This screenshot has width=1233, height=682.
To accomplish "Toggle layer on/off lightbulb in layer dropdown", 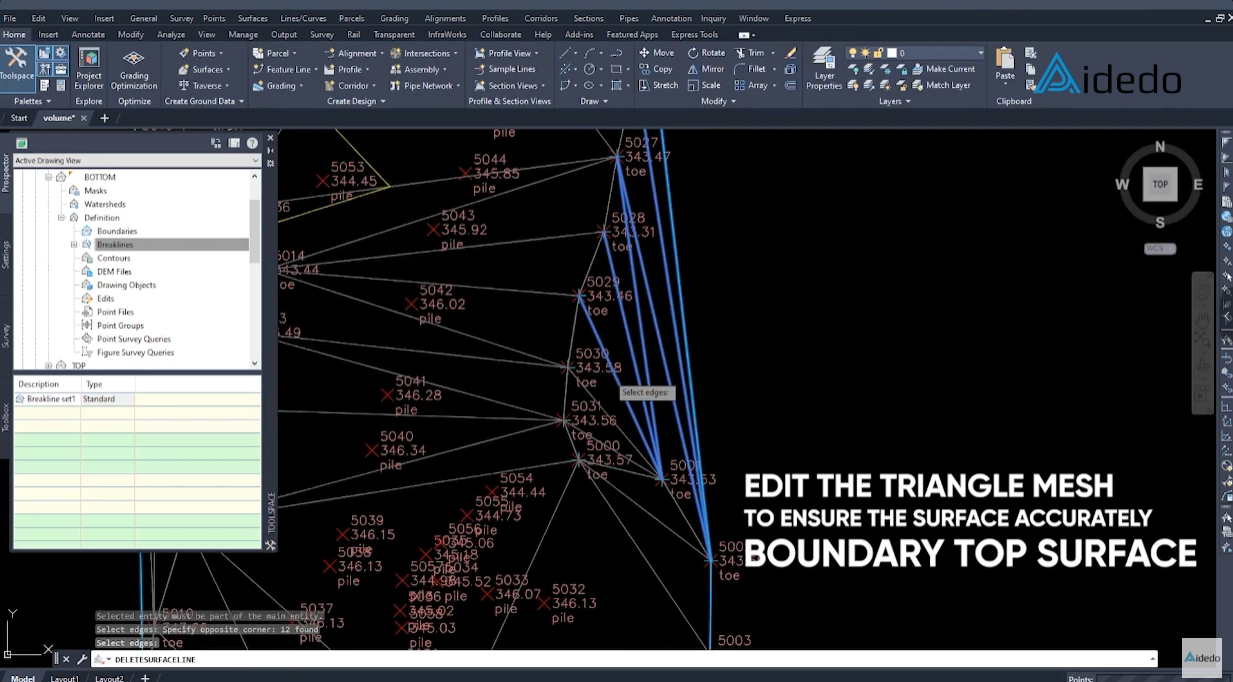I will click(853, 53).
